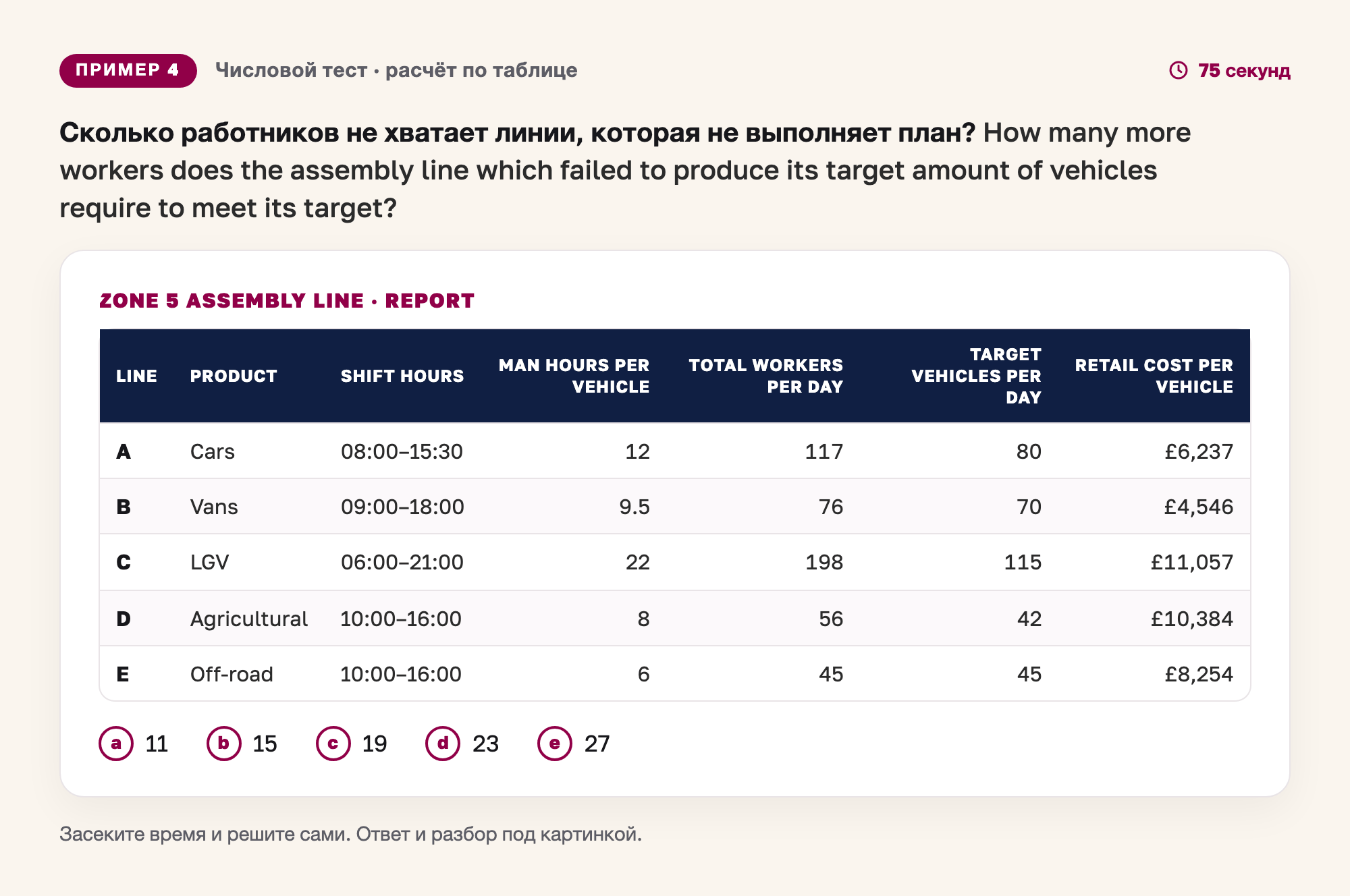Click the MAN HOURS PER VEHICLE header

tap(574, 376)
